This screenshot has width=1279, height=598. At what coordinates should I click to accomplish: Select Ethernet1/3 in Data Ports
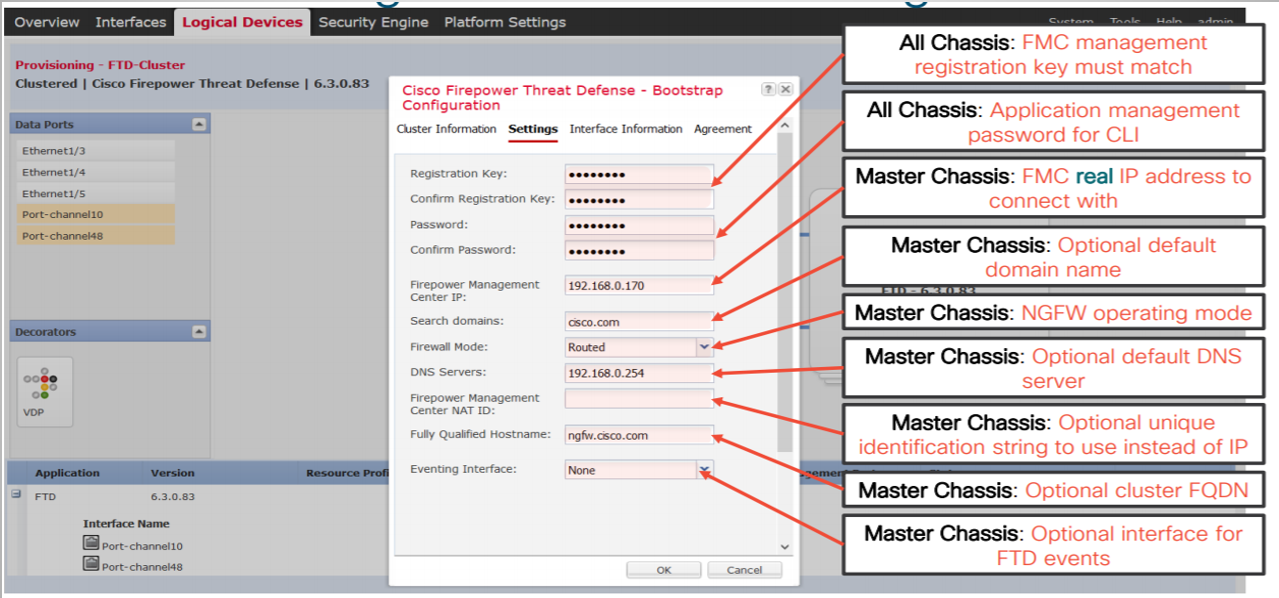pos(96,150)
